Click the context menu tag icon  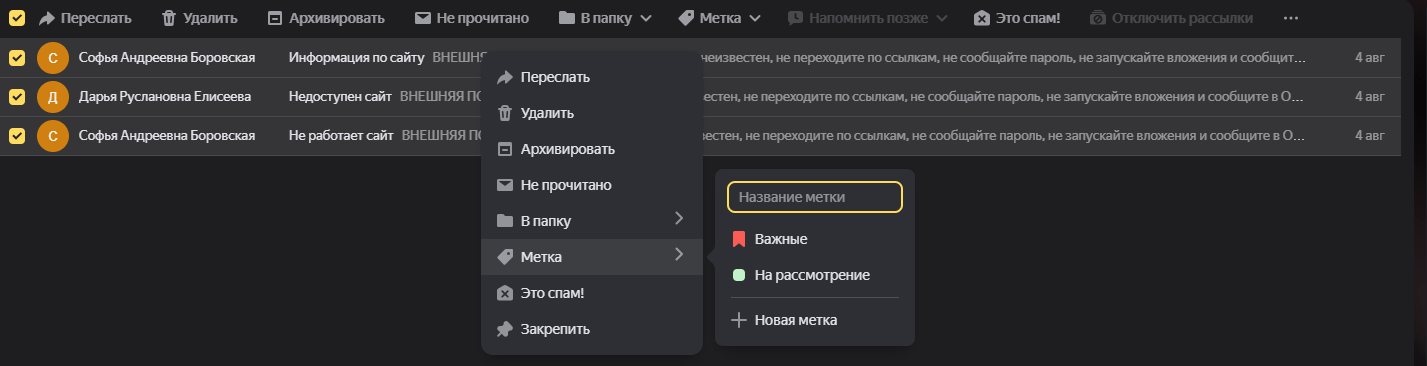[505, 257]
